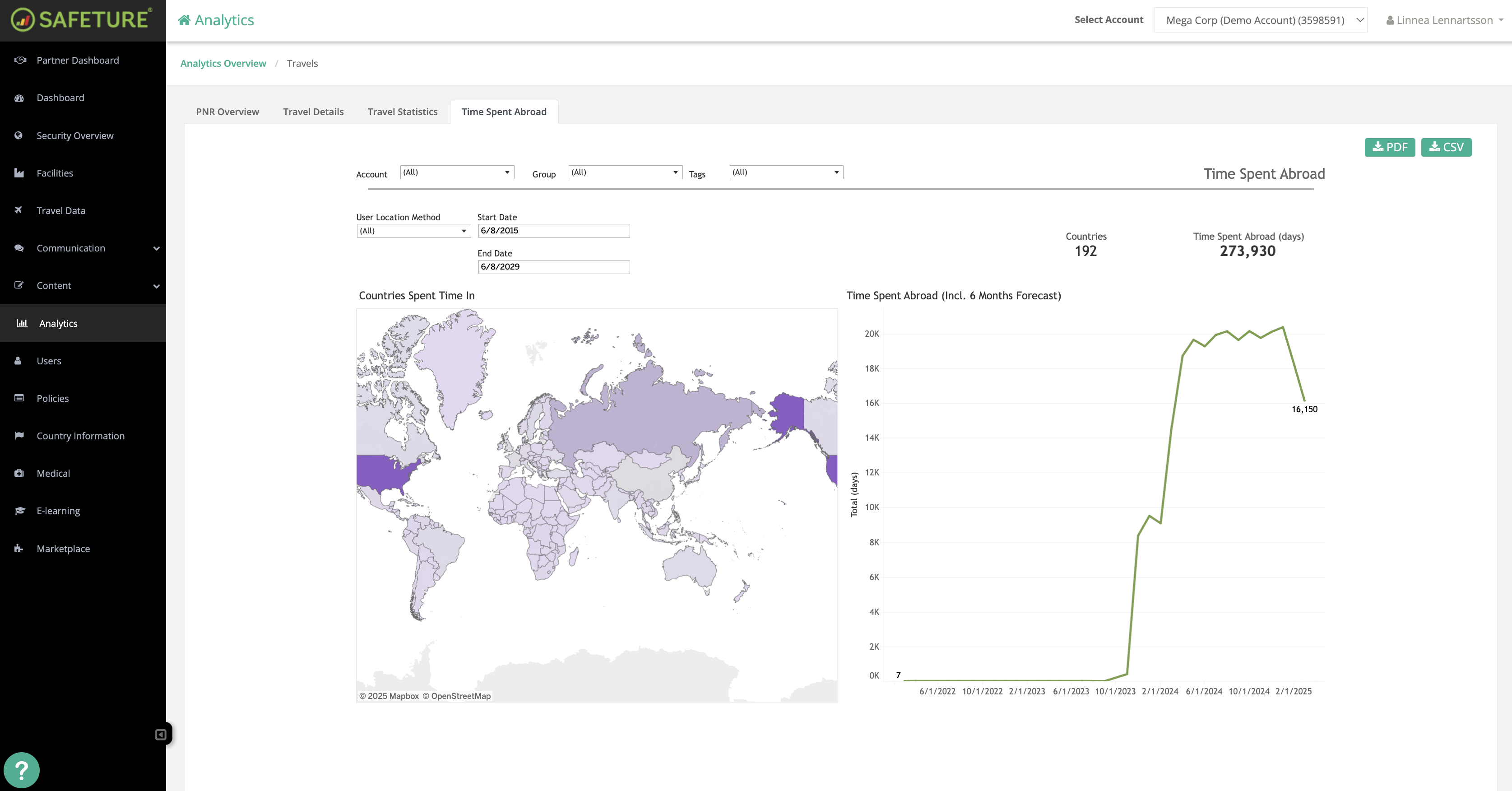
Task: Open the Account filter dropdown
Action: (457, 172)
